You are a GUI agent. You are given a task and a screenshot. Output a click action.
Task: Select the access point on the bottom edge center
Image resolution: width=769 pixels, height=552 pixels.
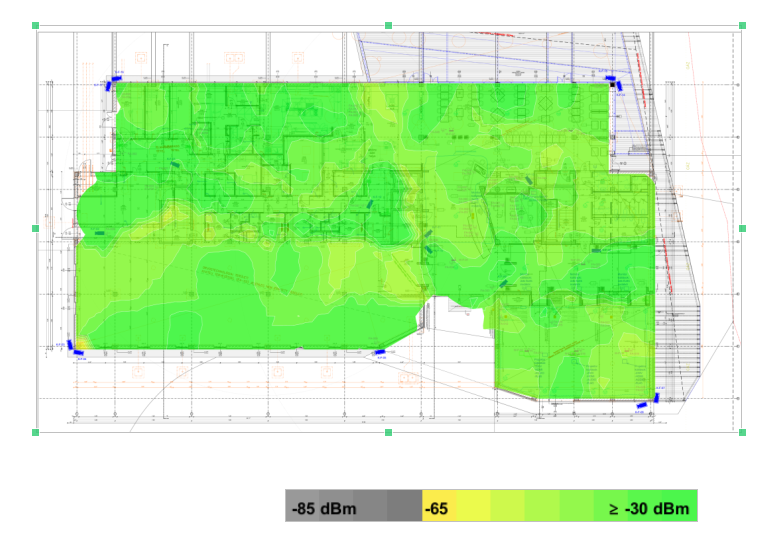[x=379, y=352]
